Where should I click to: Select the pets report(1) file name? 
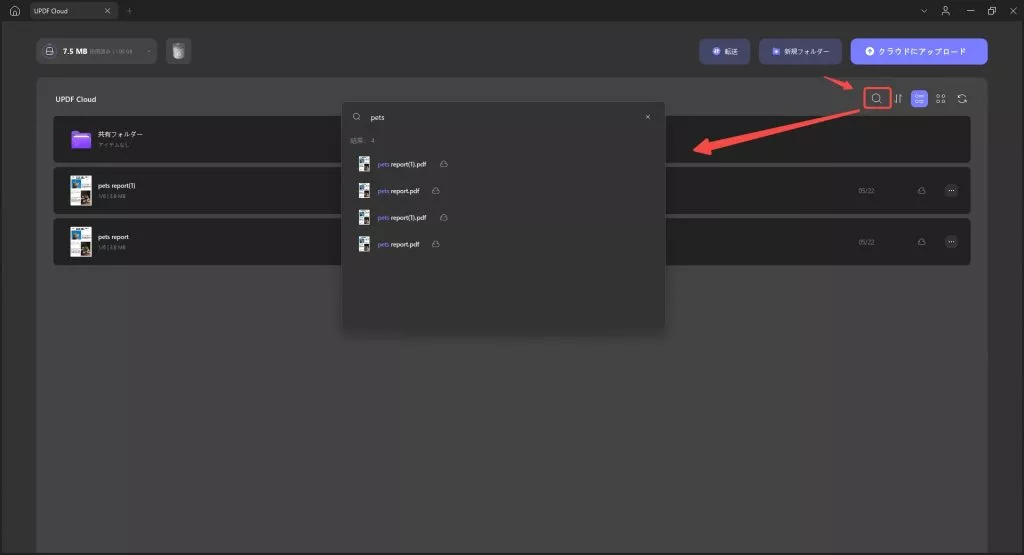coord(116,185)
